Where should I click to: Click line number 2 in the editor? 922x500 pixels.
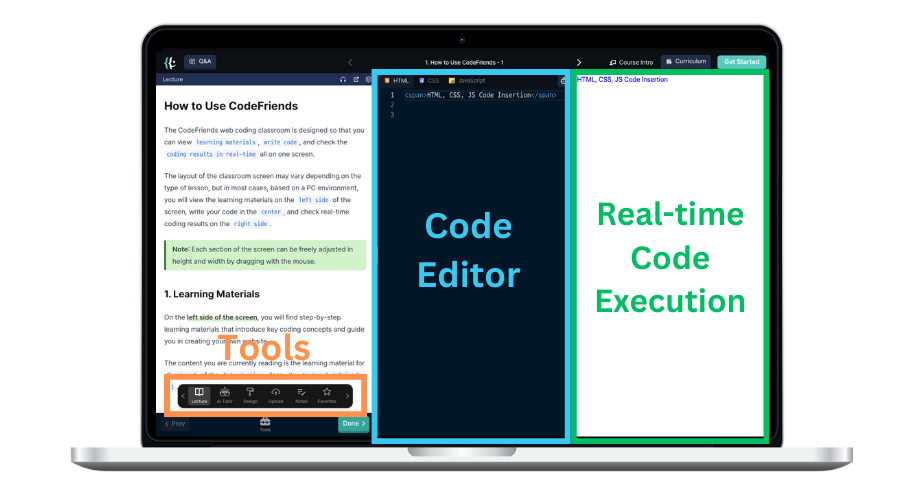click(x=392, y=105)
